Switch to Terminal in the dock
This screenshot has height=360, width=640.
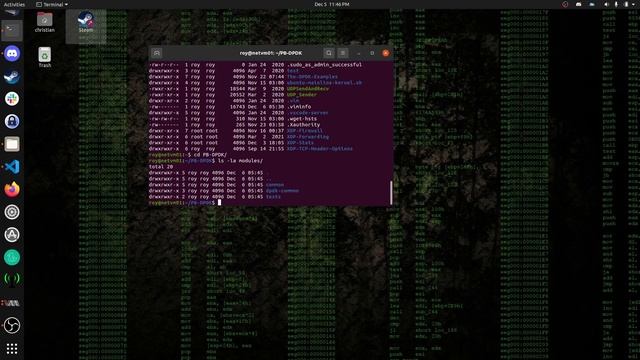(12, 30)
